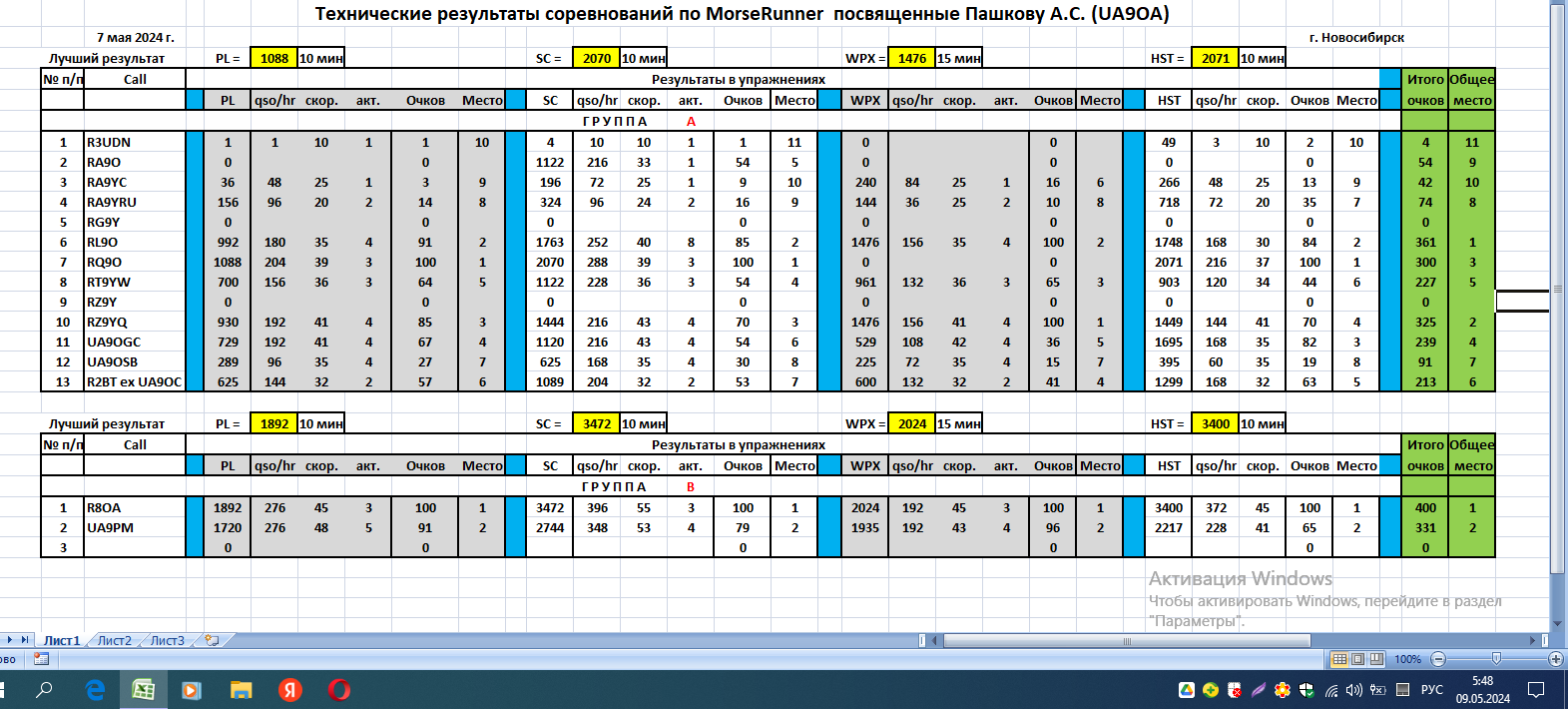Click the horizontal scrollbar right arrow
The width and height of the screenshot is (1568, 709).
(x=1533, y=640)
